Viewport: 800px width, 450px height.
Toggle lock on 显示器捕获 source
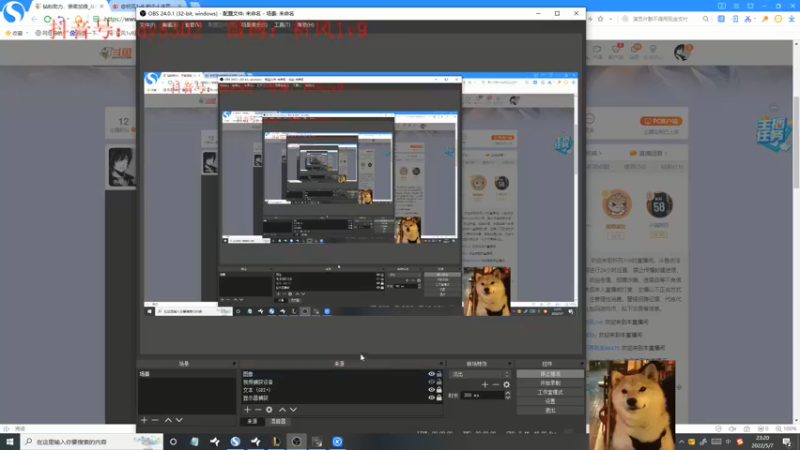(439, 397)
